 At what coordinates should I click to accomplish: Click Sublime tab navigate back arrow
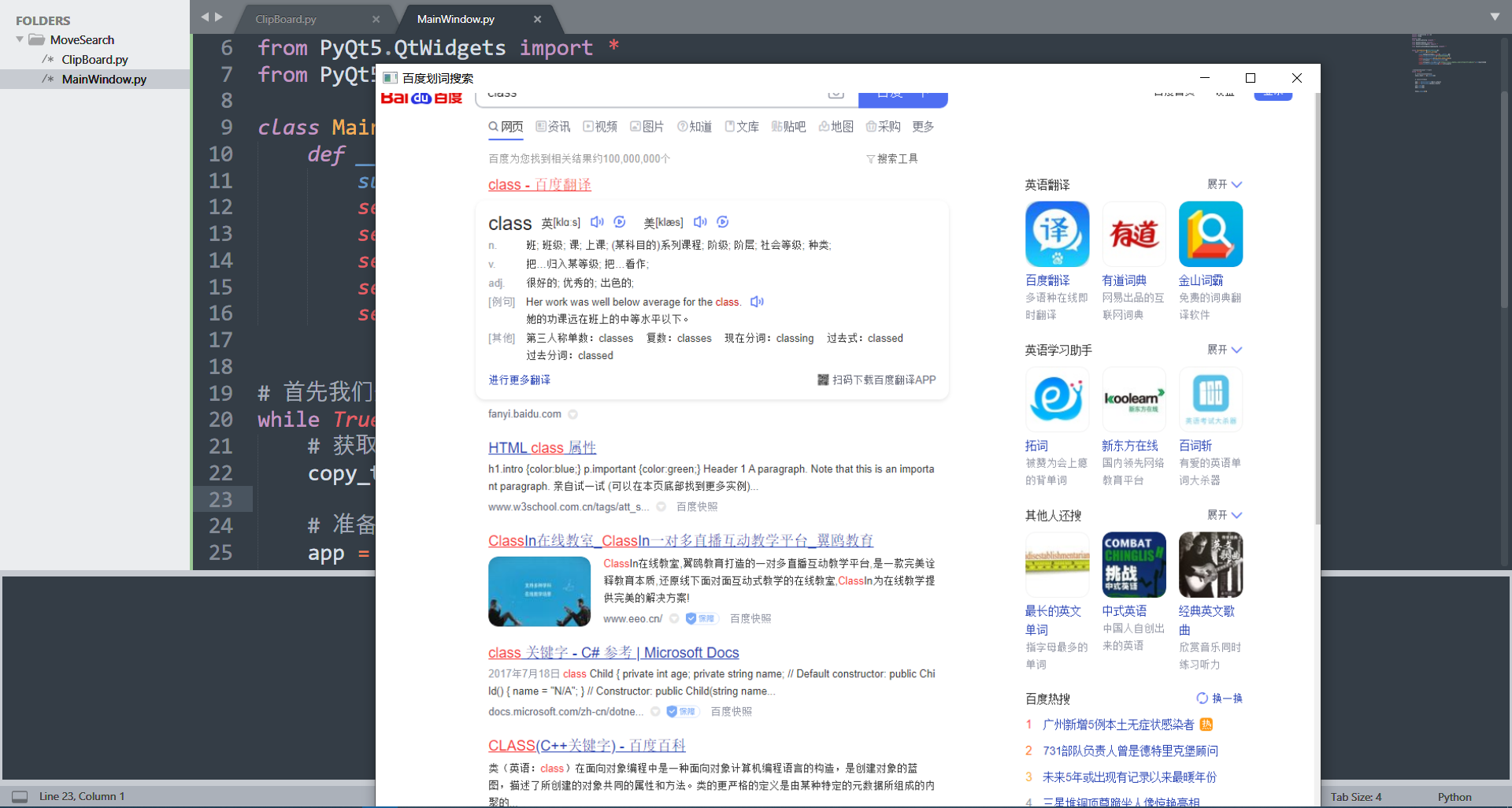click(205, 17)
